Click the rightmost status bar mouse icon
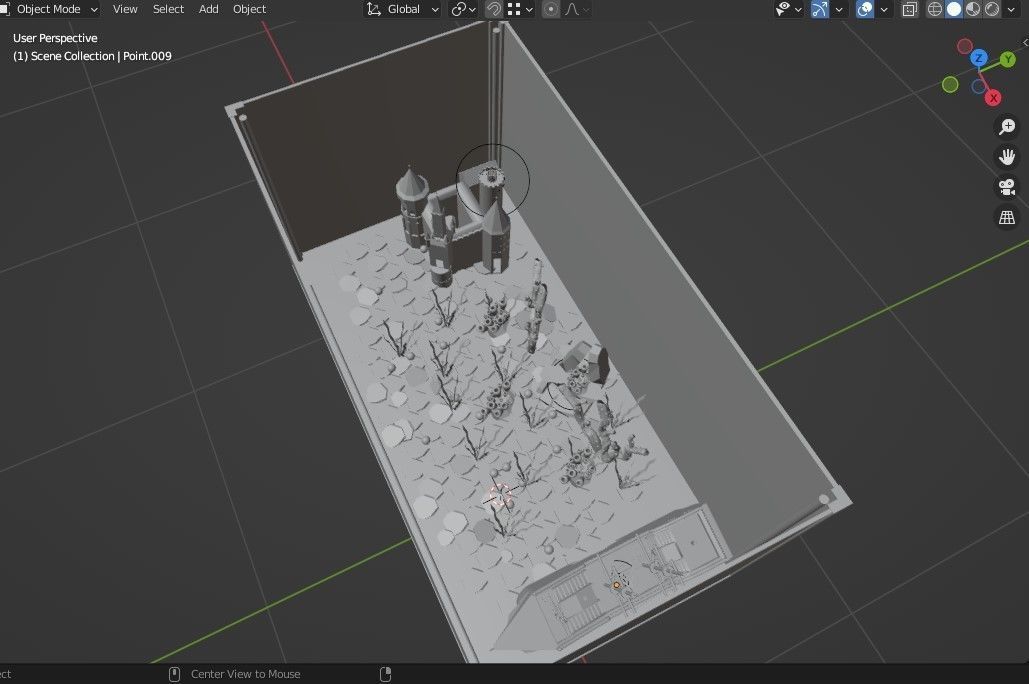The width and height of the screenshot is (1029, 684). [x=386, y=674]
